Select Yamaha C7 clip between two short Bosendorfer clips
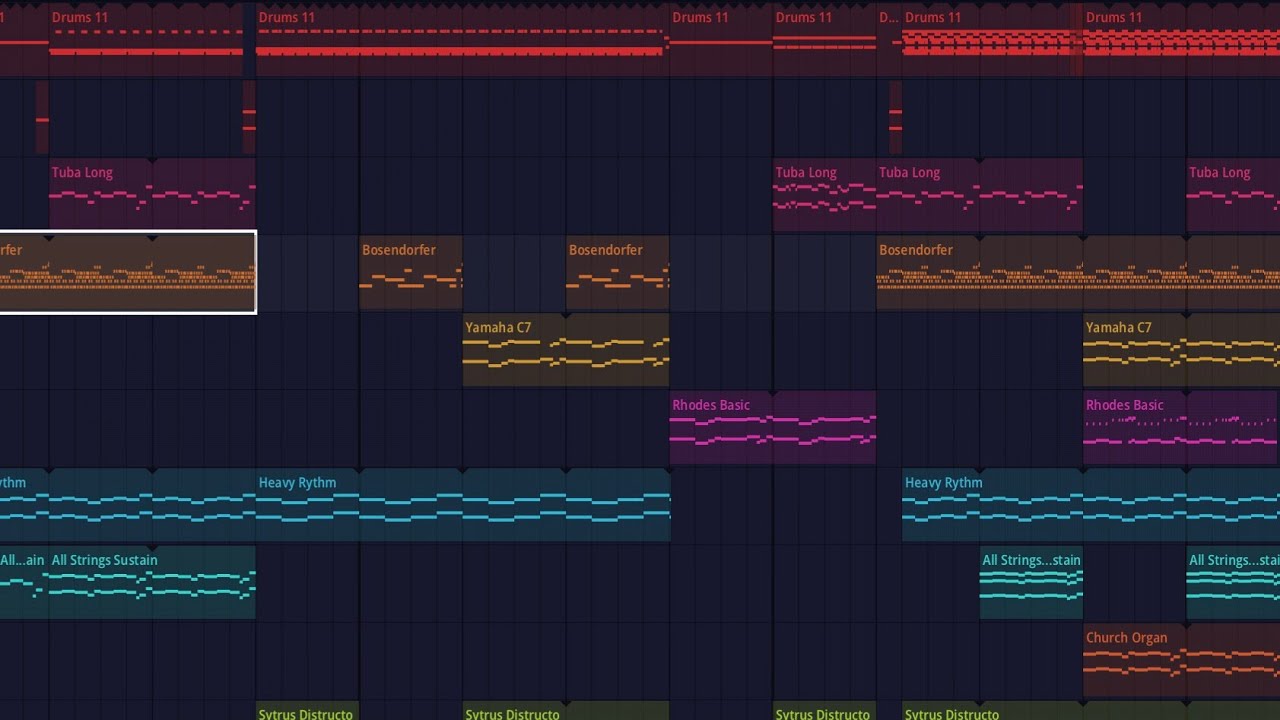This screenshot has width=1280, height=720. [x=566, y=350]
